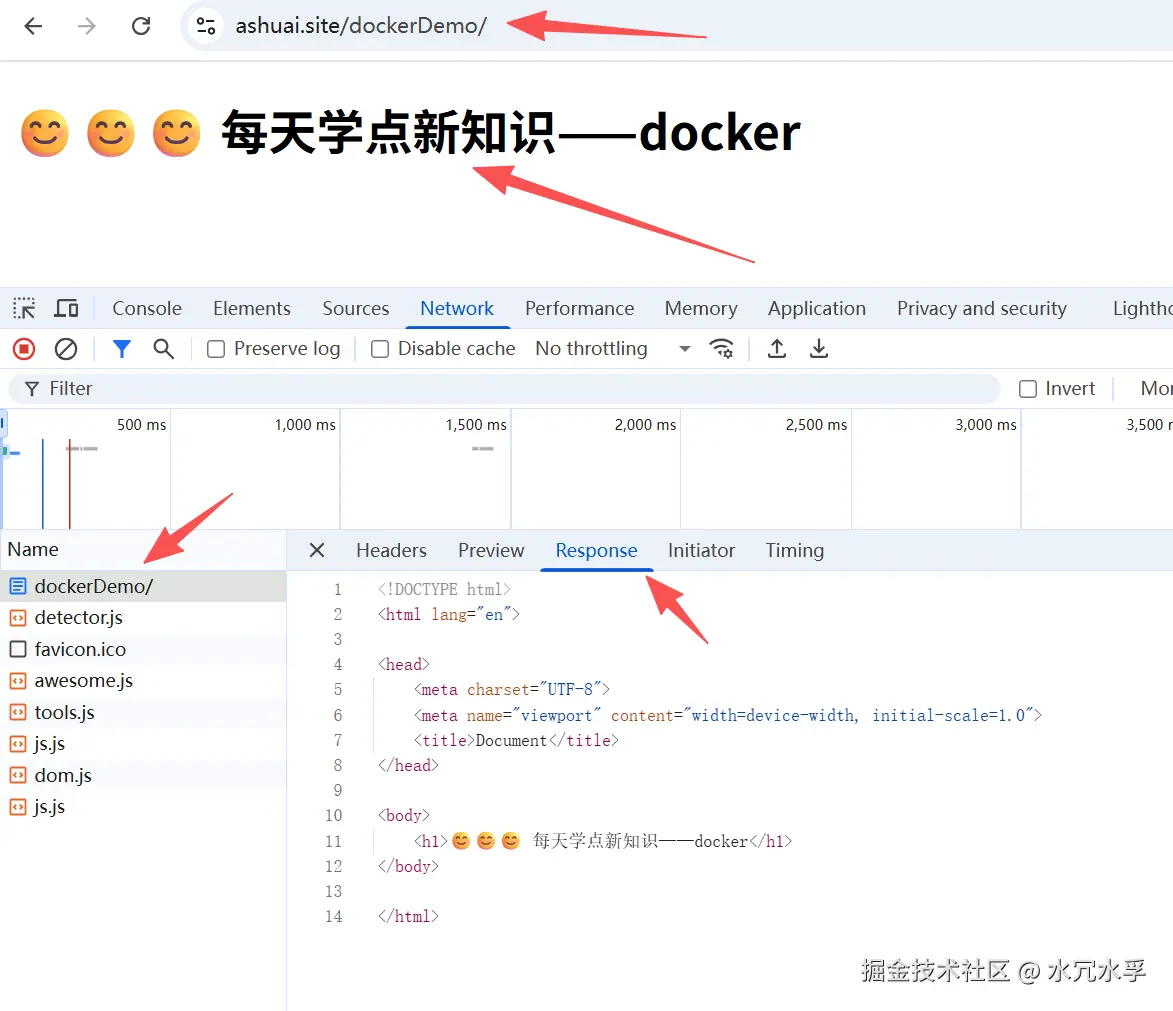1173x1011 pixels.
Task: Click the <title>Document</title> response line
Action: pyautogui.click(x=516, y=740)
